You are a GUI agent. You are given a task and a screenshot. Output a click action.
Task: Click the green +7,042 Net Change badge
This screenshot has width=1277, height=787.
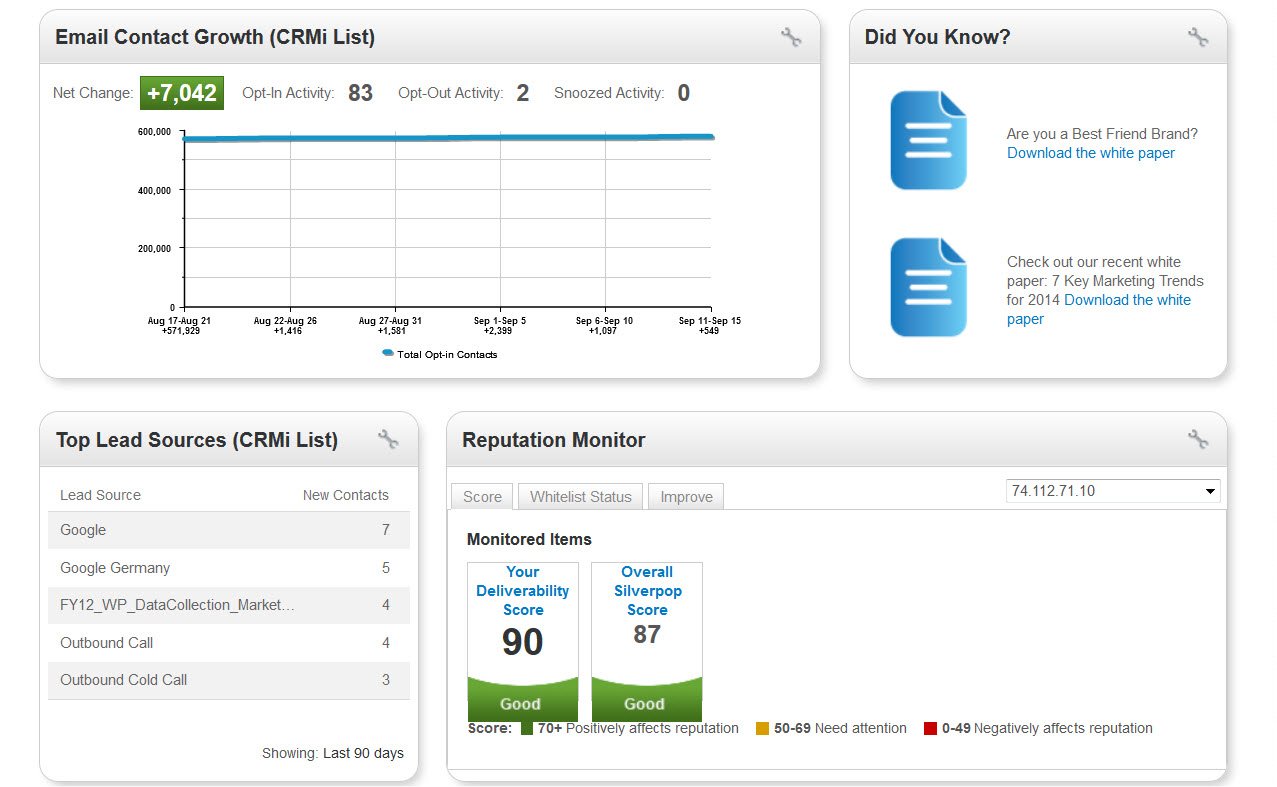point(181,93)
